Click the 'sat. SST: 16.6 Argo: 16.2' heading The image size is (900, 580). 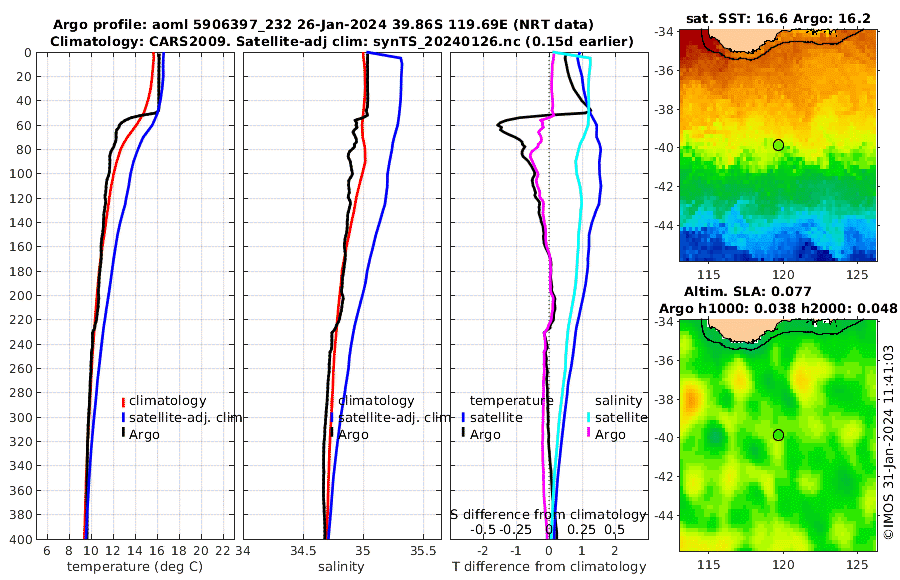coord(778,19)
